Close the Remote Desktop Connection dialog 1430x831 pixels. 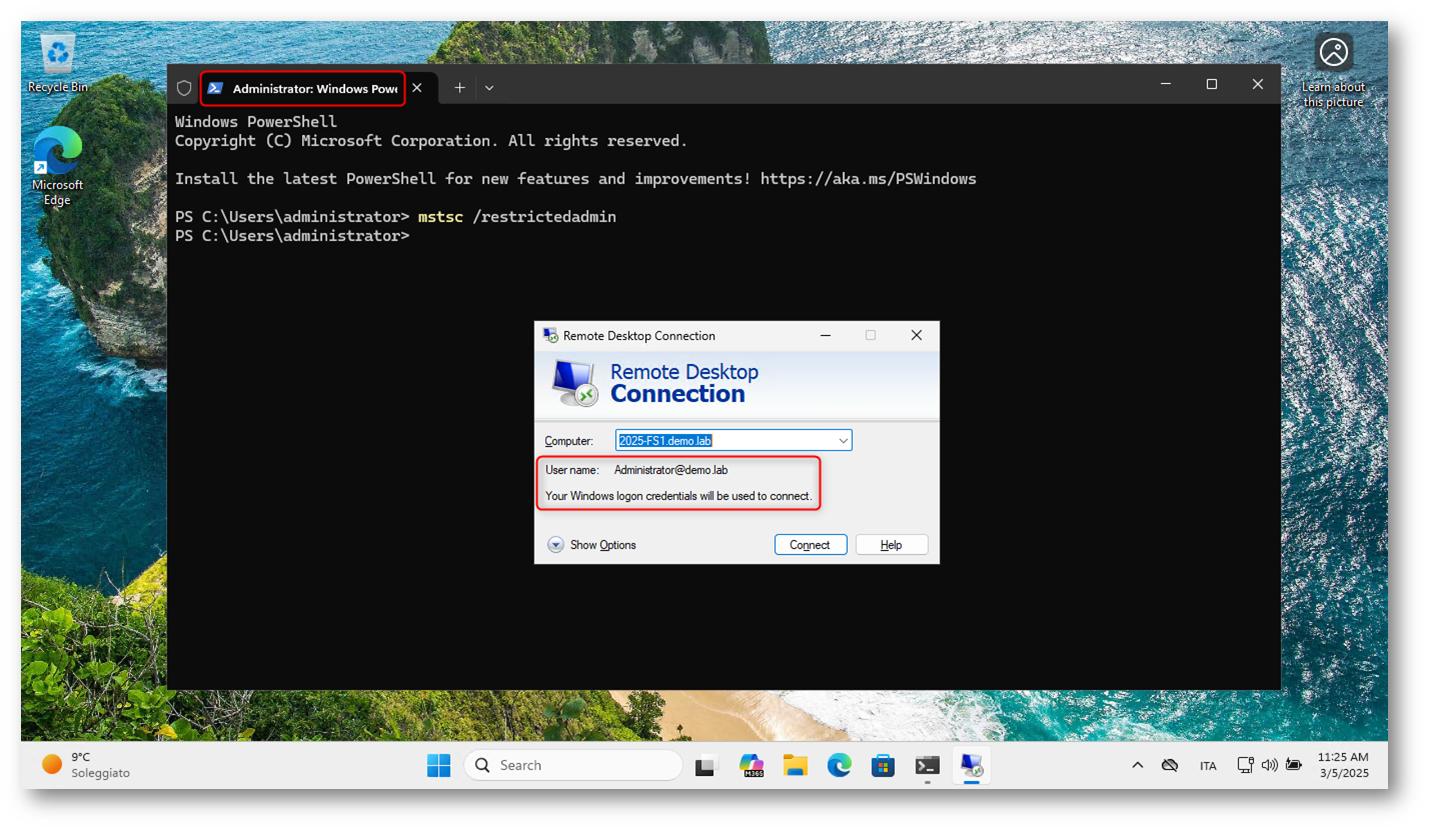click(916, 335)
